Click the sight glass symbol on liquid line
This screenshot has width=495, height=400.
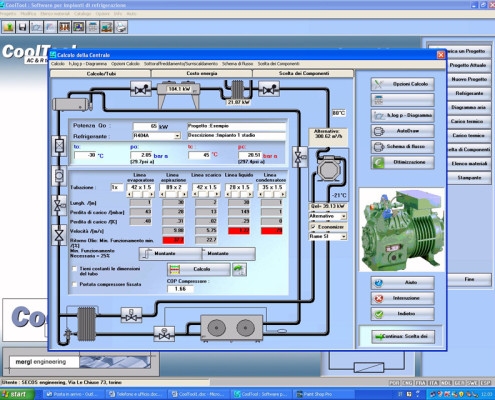(x=59, y=176)
